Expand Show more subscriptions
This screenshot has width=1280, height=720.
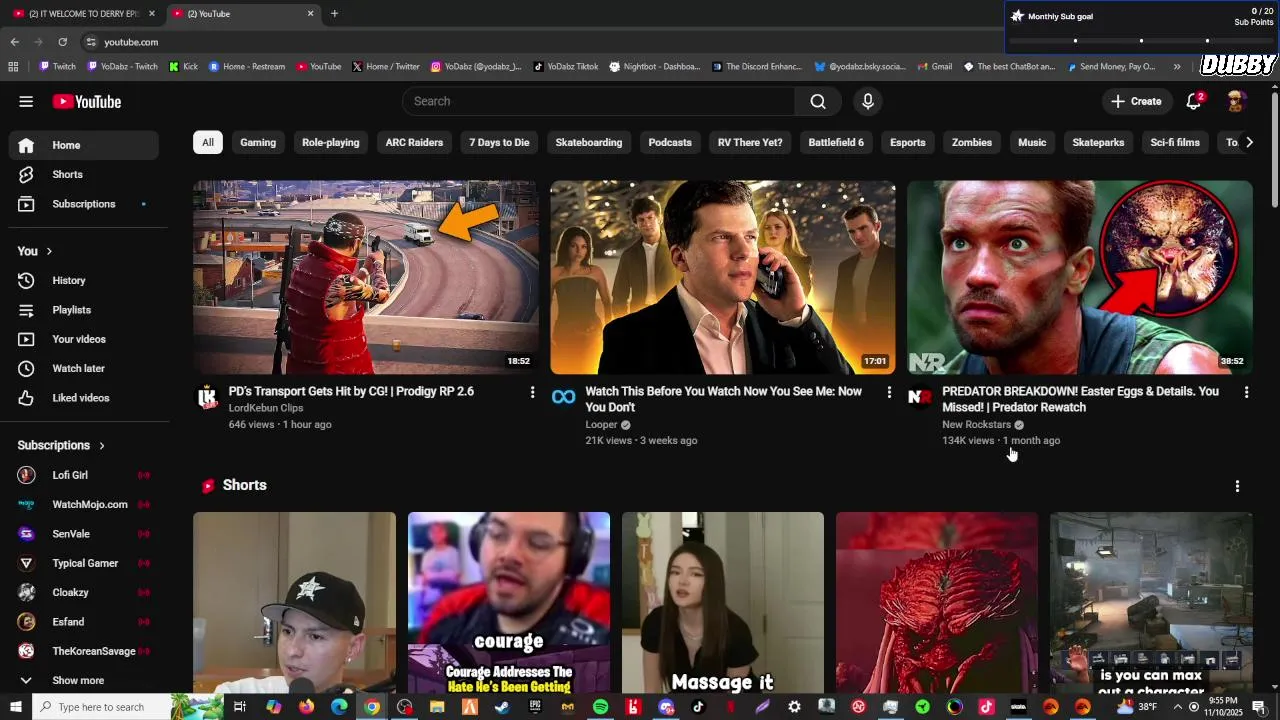[x=84, y=680]
